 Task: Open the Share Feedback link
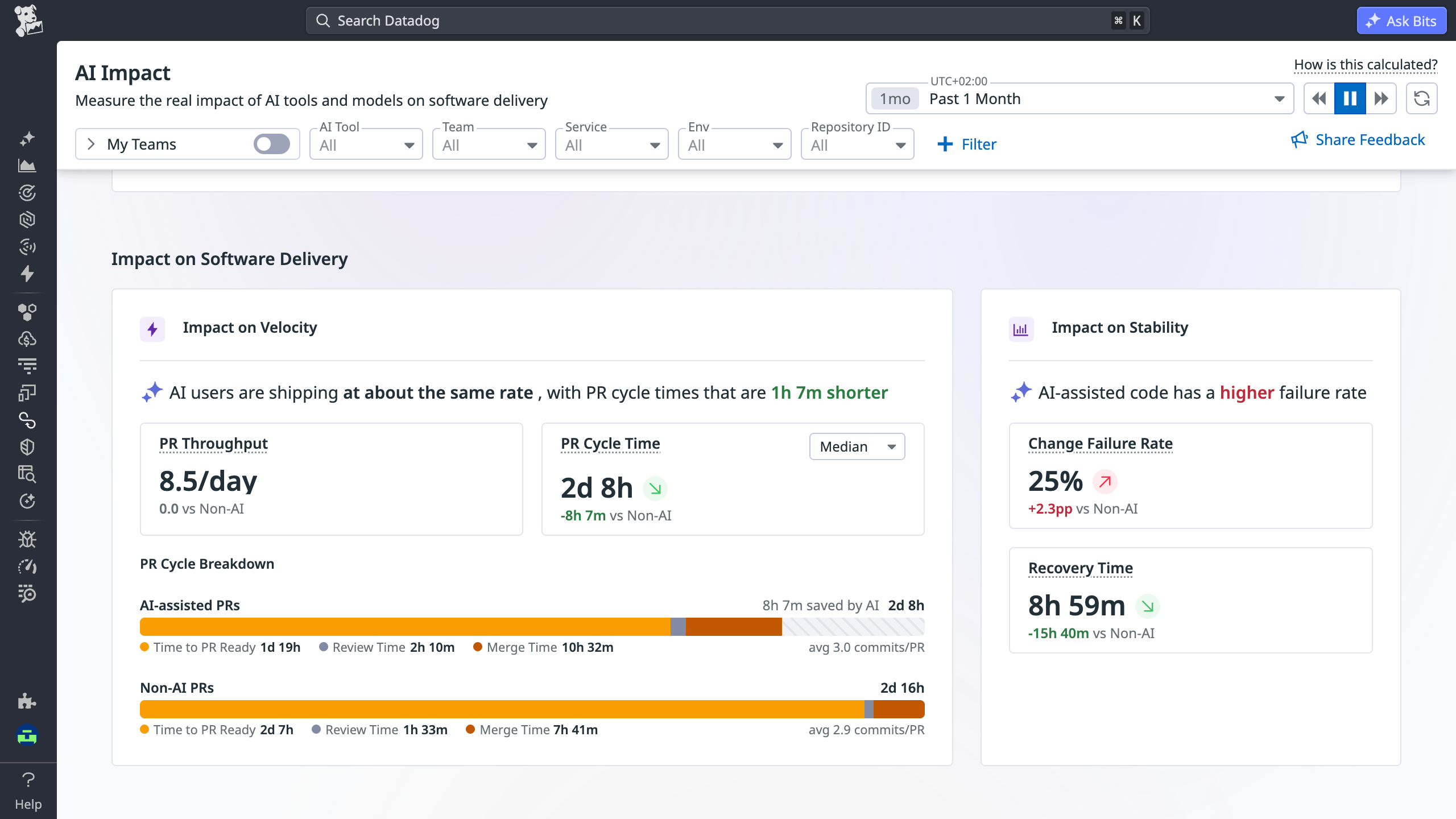click(x=1358, y=139)
